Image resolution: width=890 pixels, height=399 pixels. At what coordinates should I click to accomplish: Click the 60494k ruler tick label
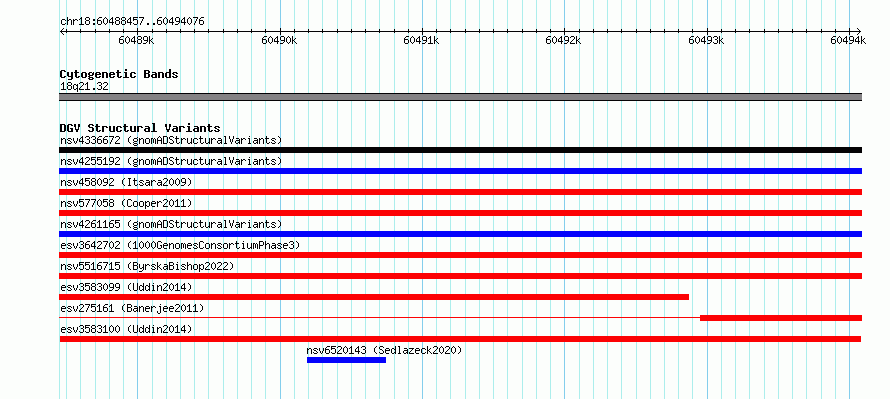coord(849,40)
